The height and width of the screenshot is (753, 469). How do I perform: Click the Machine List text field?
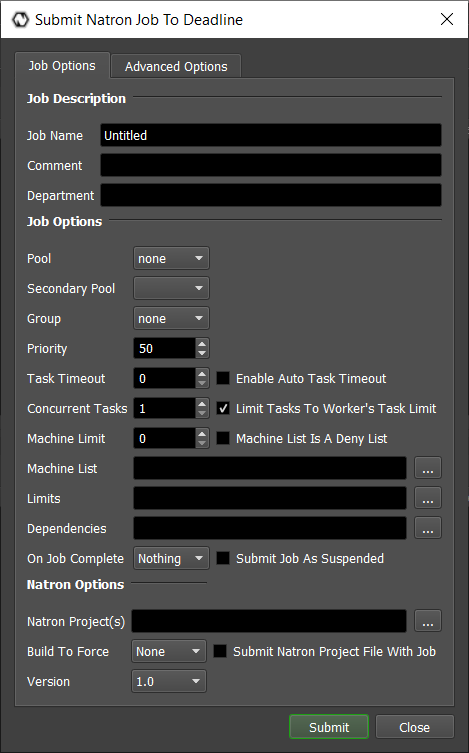tap(270, 468)
